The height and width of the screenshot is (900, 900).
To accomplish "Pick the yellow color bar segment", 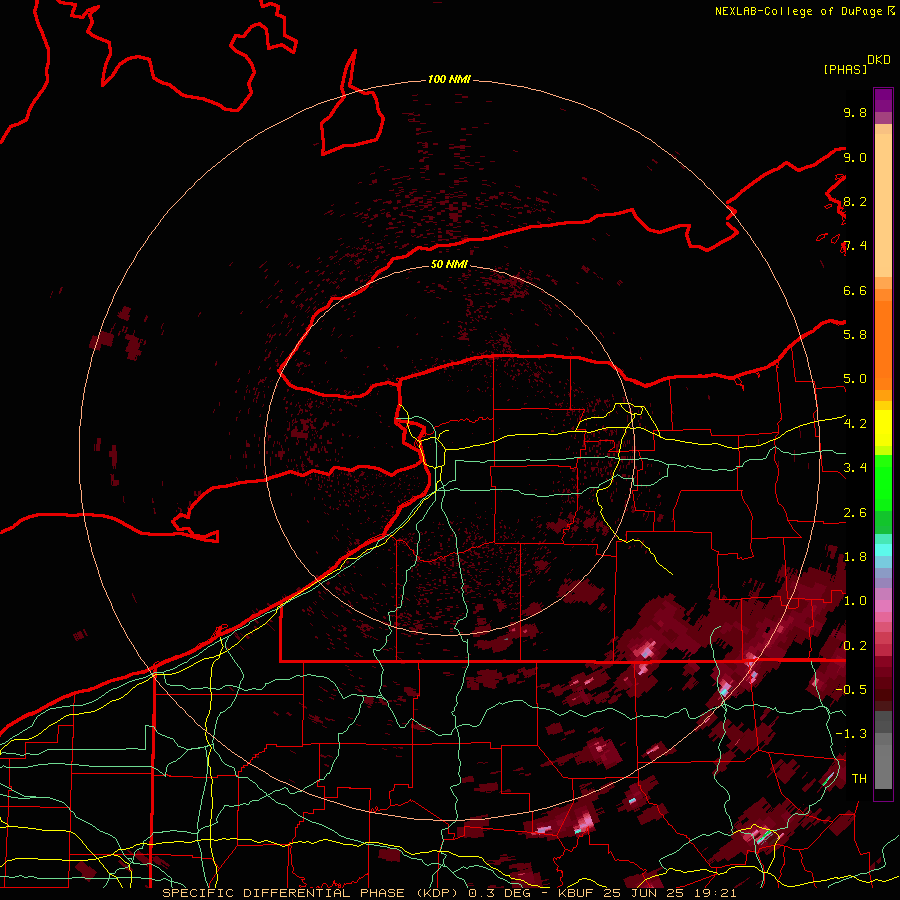I will (883, 428).
